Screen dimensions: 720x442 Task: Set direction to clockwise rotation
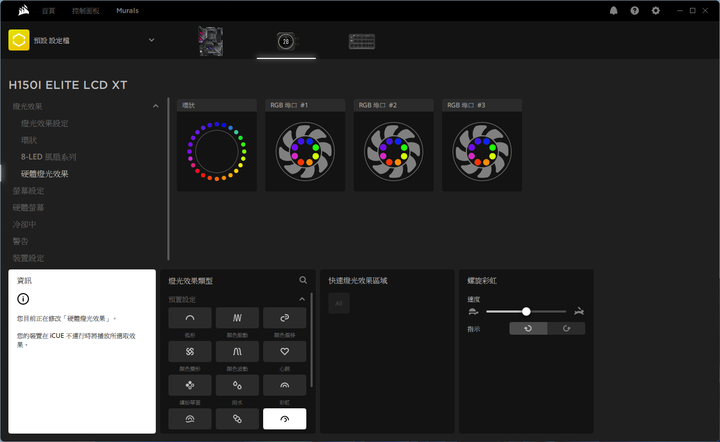pos(566,328)
